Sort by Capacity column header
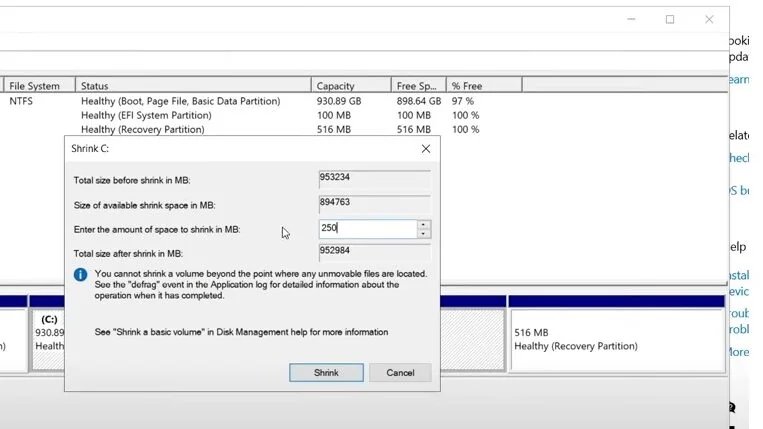763x429 pixels. (351, 86)
